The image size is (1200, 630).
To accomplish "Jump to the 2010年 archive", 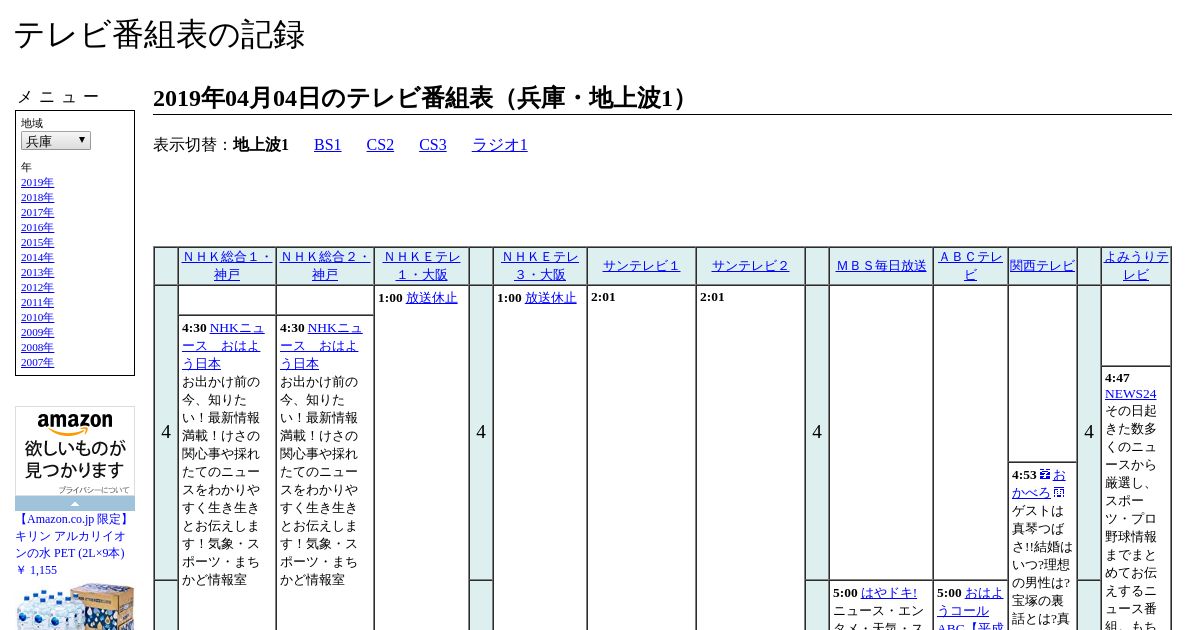I will [37, 317].
